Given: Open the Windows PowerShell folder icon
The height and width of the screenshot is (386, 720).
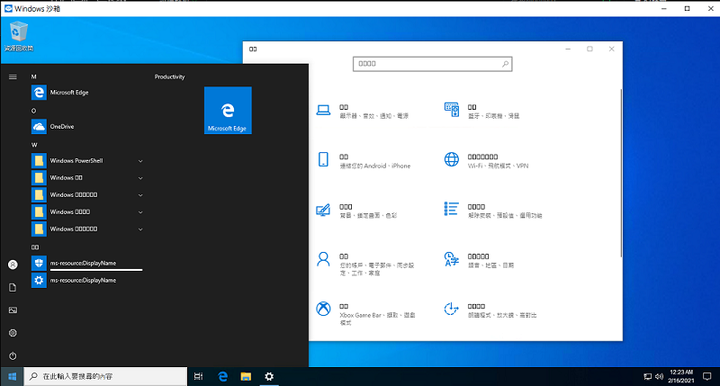Looking at the screenshot, I should pyautogui.click(x=39, y=161).
